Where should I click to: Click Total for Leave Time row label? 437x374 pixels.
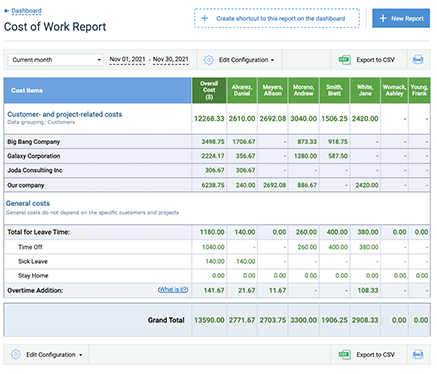(39, 232)
